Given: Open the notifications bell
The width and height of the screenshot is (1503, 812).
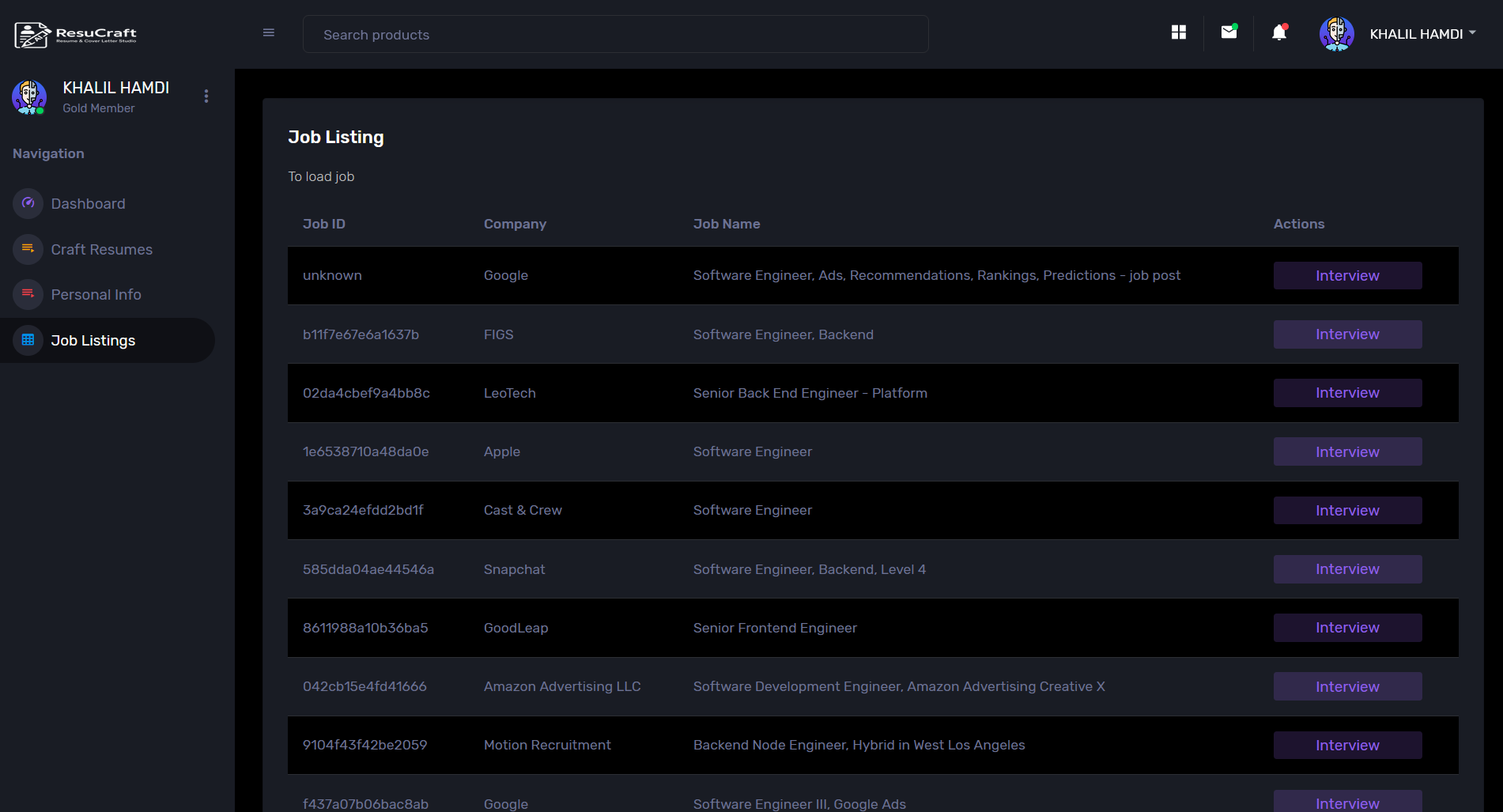Looking at the screenshot, I should click(x=1279, y=32).
